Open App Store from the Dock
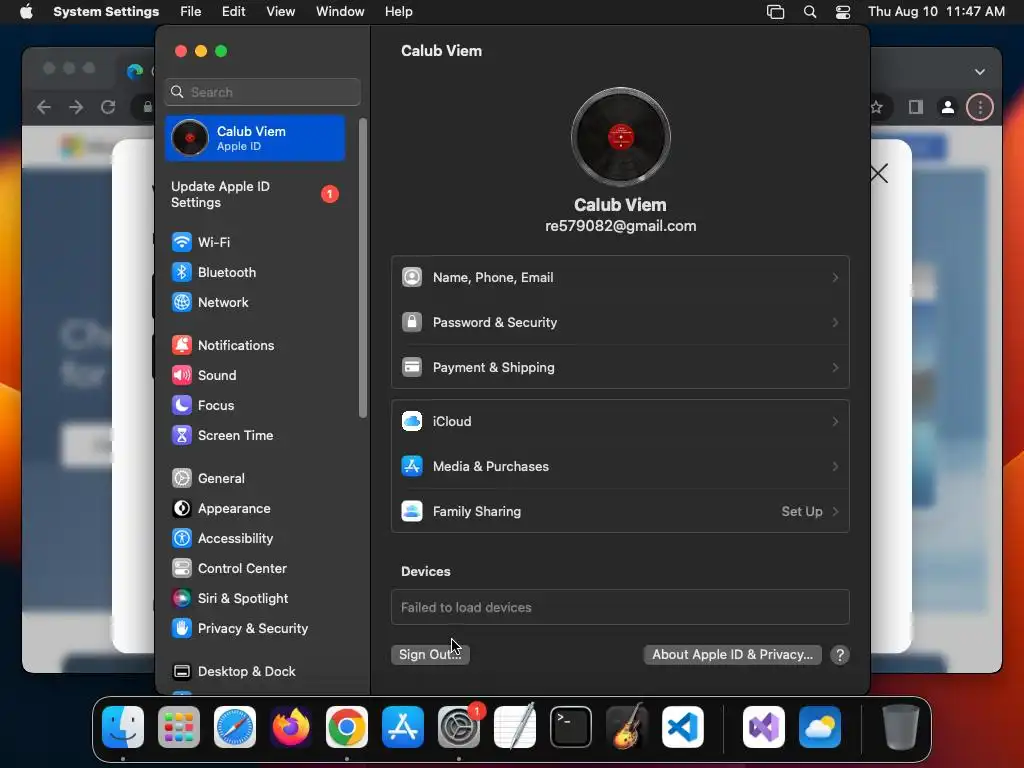This screenshot has height=768, width=1024. [x=403, y=727]
